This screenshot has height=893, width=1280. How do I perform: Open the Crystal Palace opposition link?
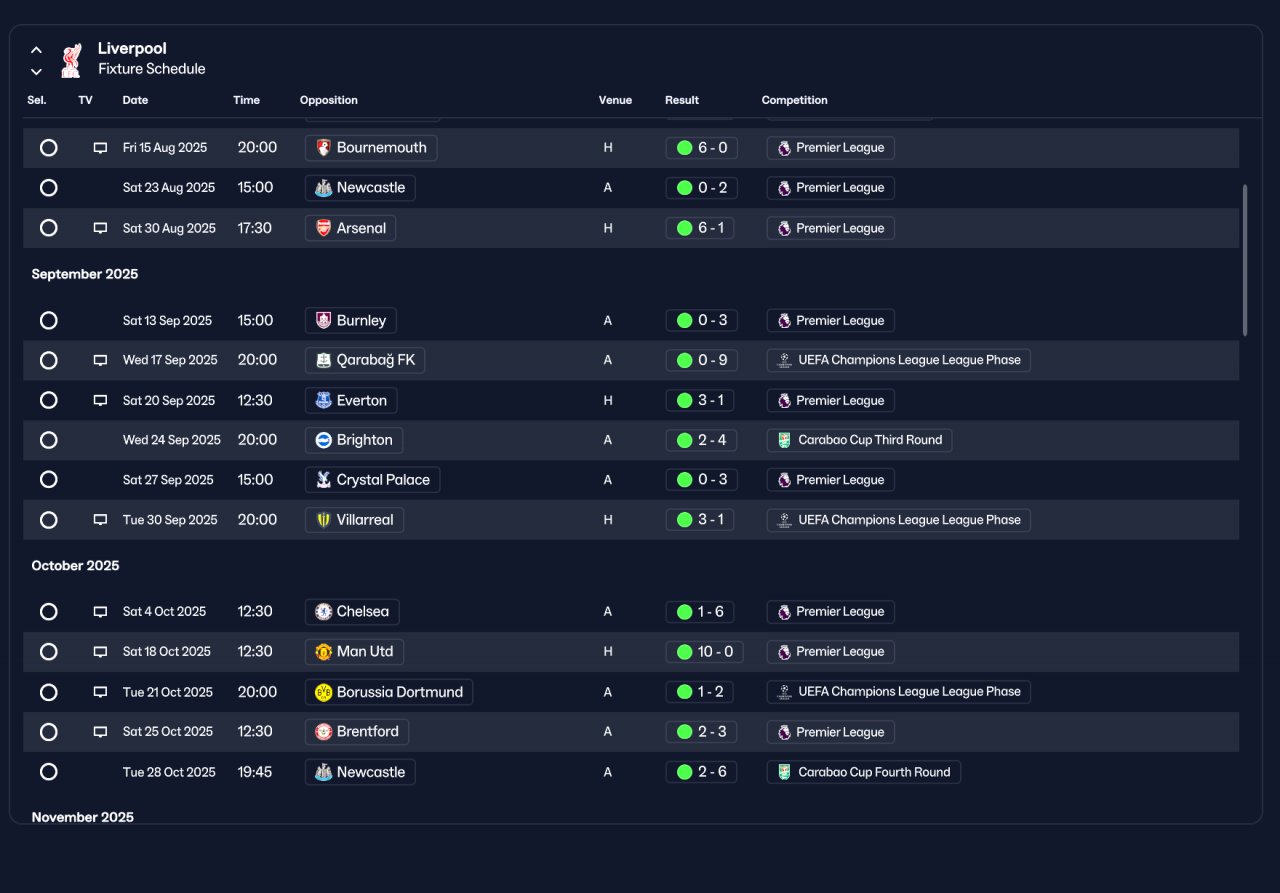[x=372, y=480]
